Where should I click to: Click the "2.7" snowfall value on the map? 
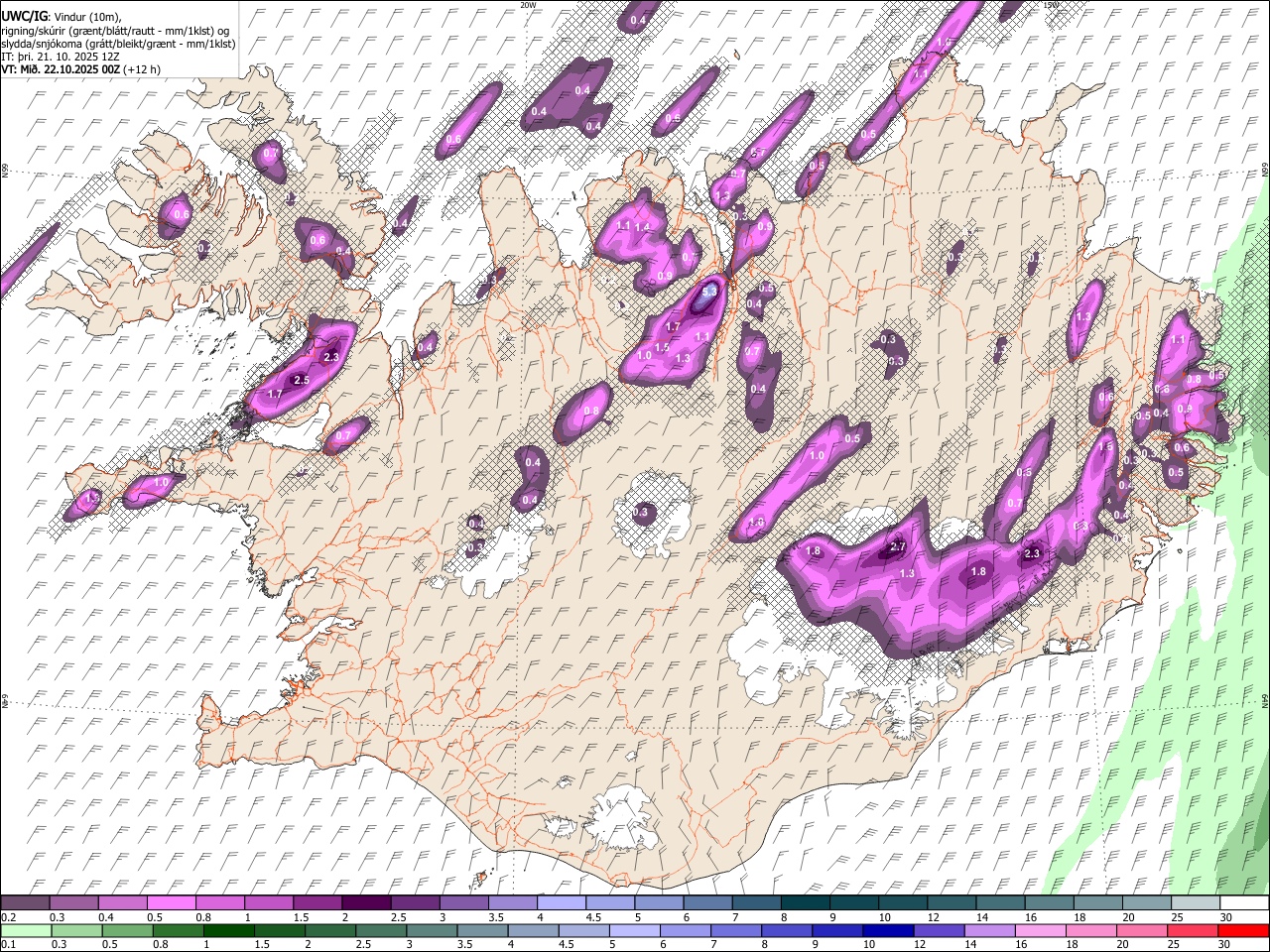899,547
